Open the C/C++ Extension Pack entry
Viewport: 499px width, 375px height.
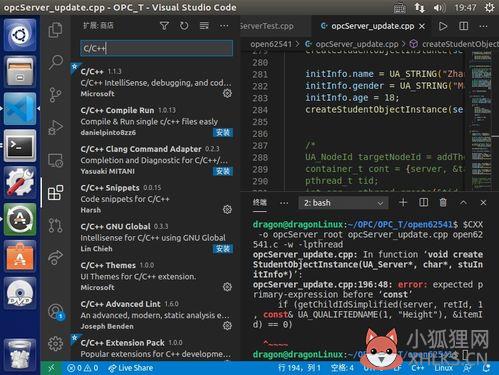pos(155,348)
